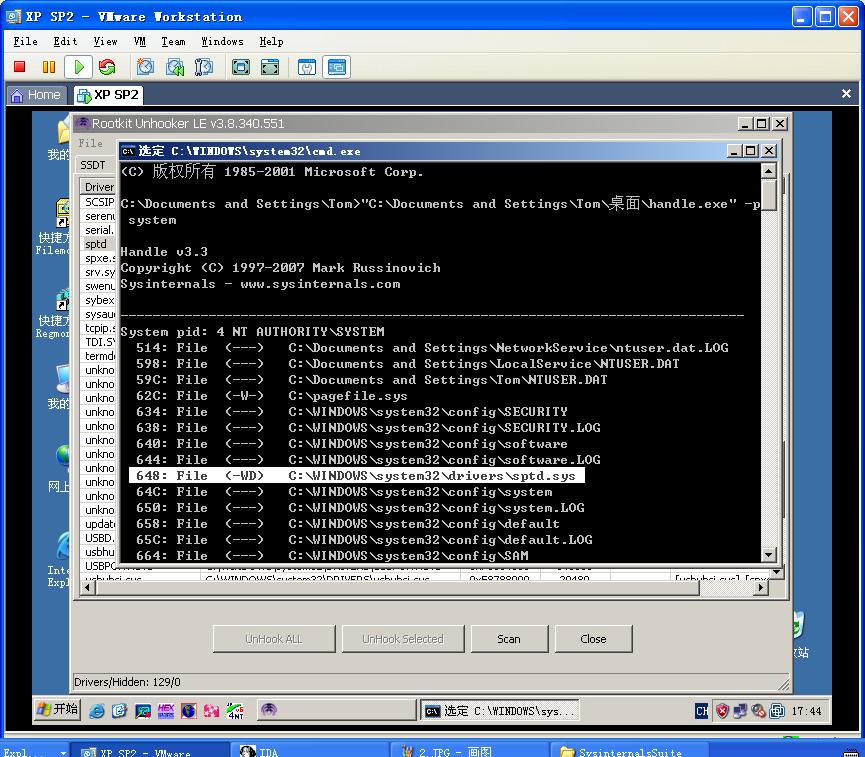Image resolution: width=865 pixels, height=757 pixels.
Task: Switch to the Home tab
Action: [x=36, y=95]
